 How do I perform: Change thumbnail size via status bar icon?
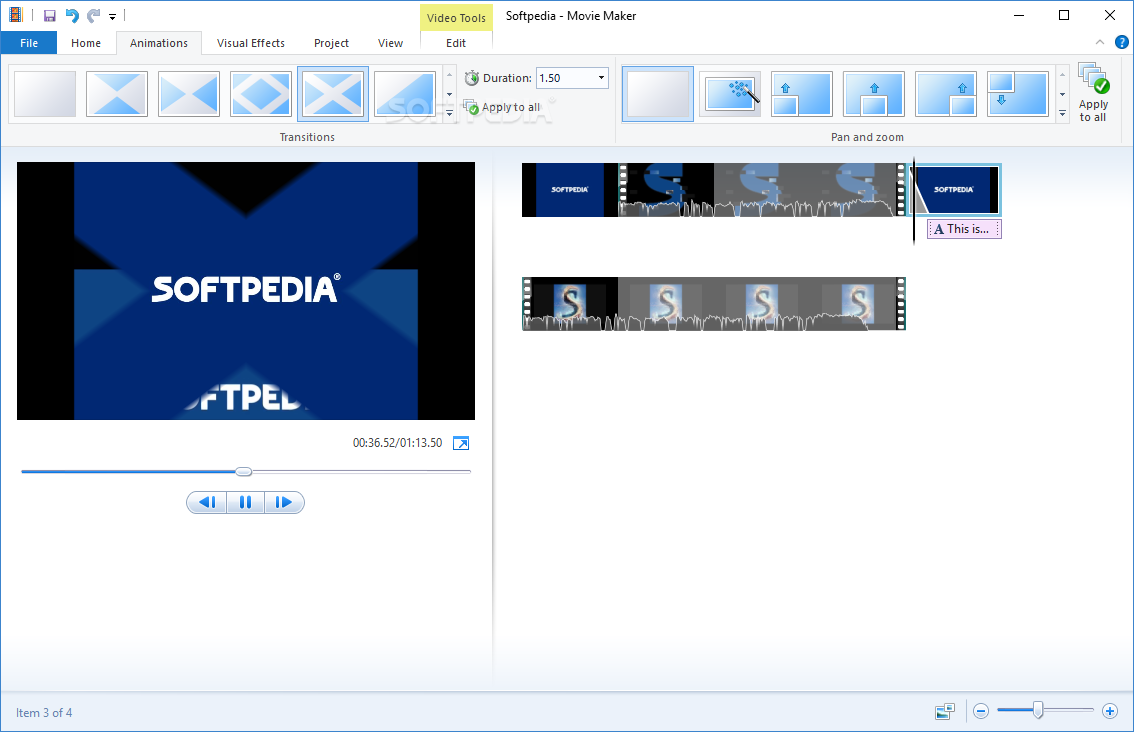tap(945, 712)
